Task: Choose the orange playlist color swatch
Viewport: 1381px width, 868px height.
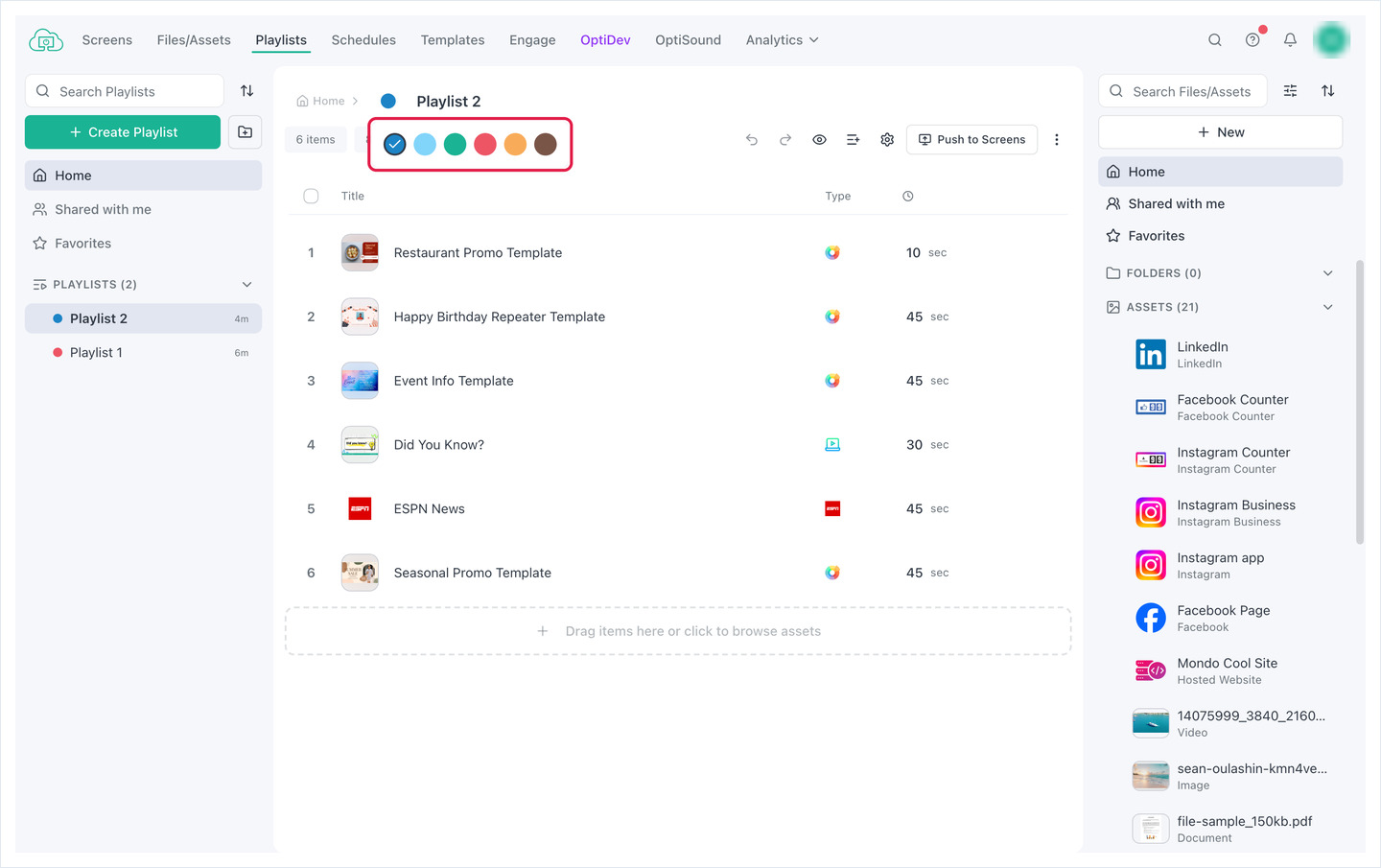Action: tap(515, 144)
